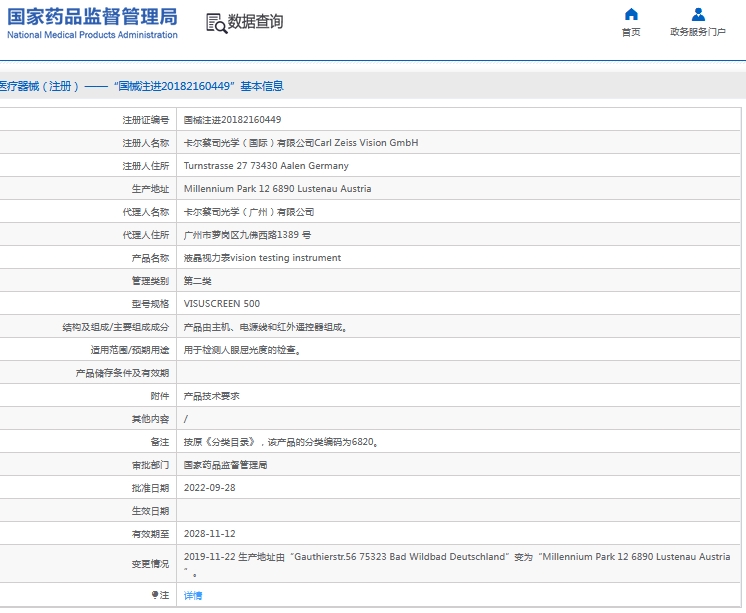Click the 代理人住所 row label
This screenshot has height=613, width=746.
pyautogui.click(x=146, y=235)
